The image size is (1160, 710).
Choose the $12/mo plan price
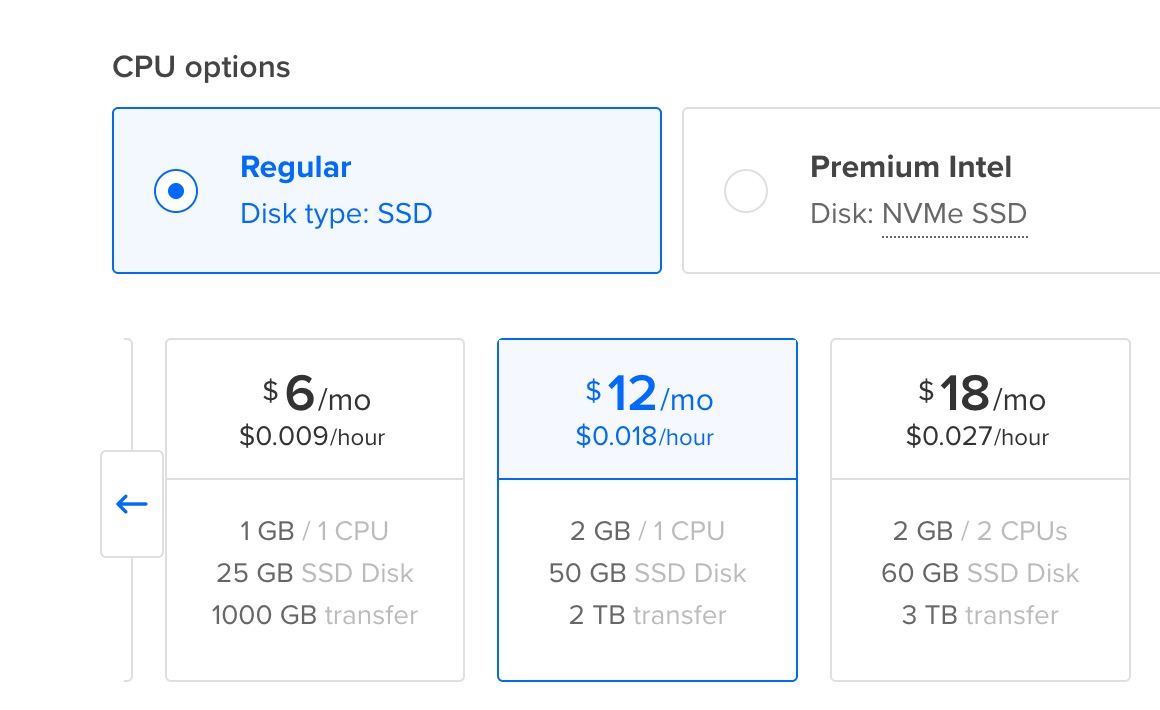tap(649, 396)
